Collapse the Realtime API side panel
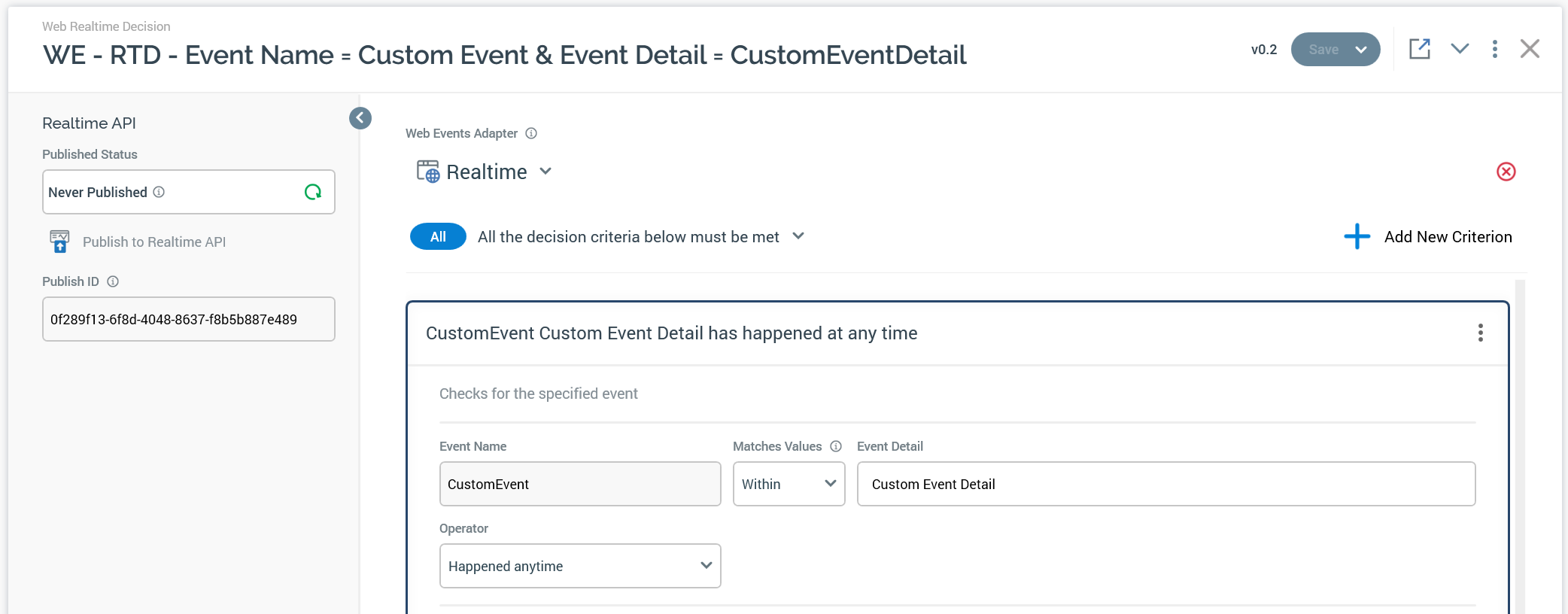The width and height of the screenshot is (1568, 614). coord(360,118)
